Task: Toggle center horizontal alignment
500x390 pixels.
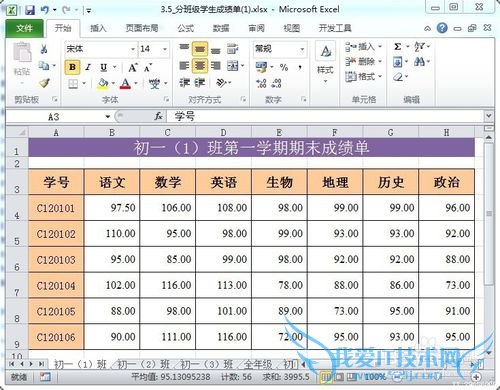Action: [200, 66]
